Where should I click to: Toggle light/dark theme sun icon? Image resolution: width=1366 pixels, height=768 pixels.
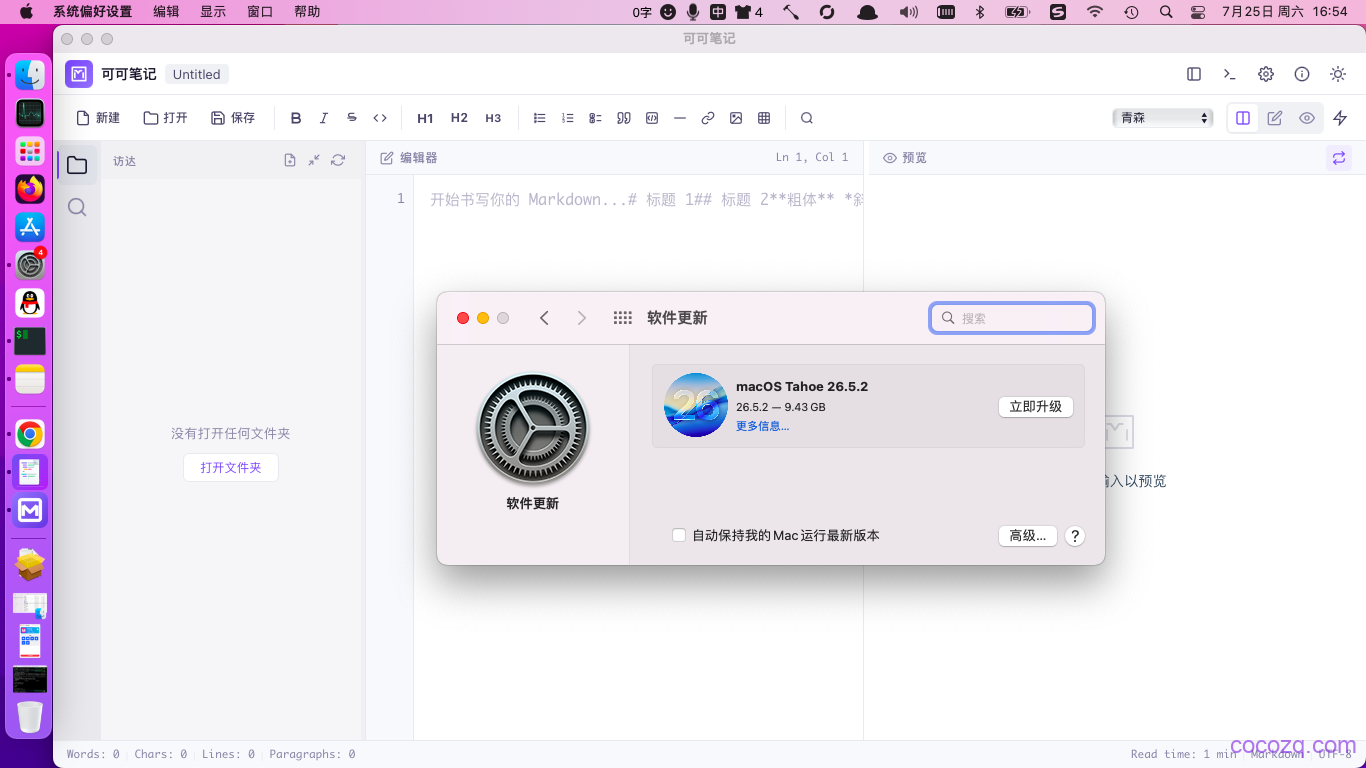click(1338, 74)
